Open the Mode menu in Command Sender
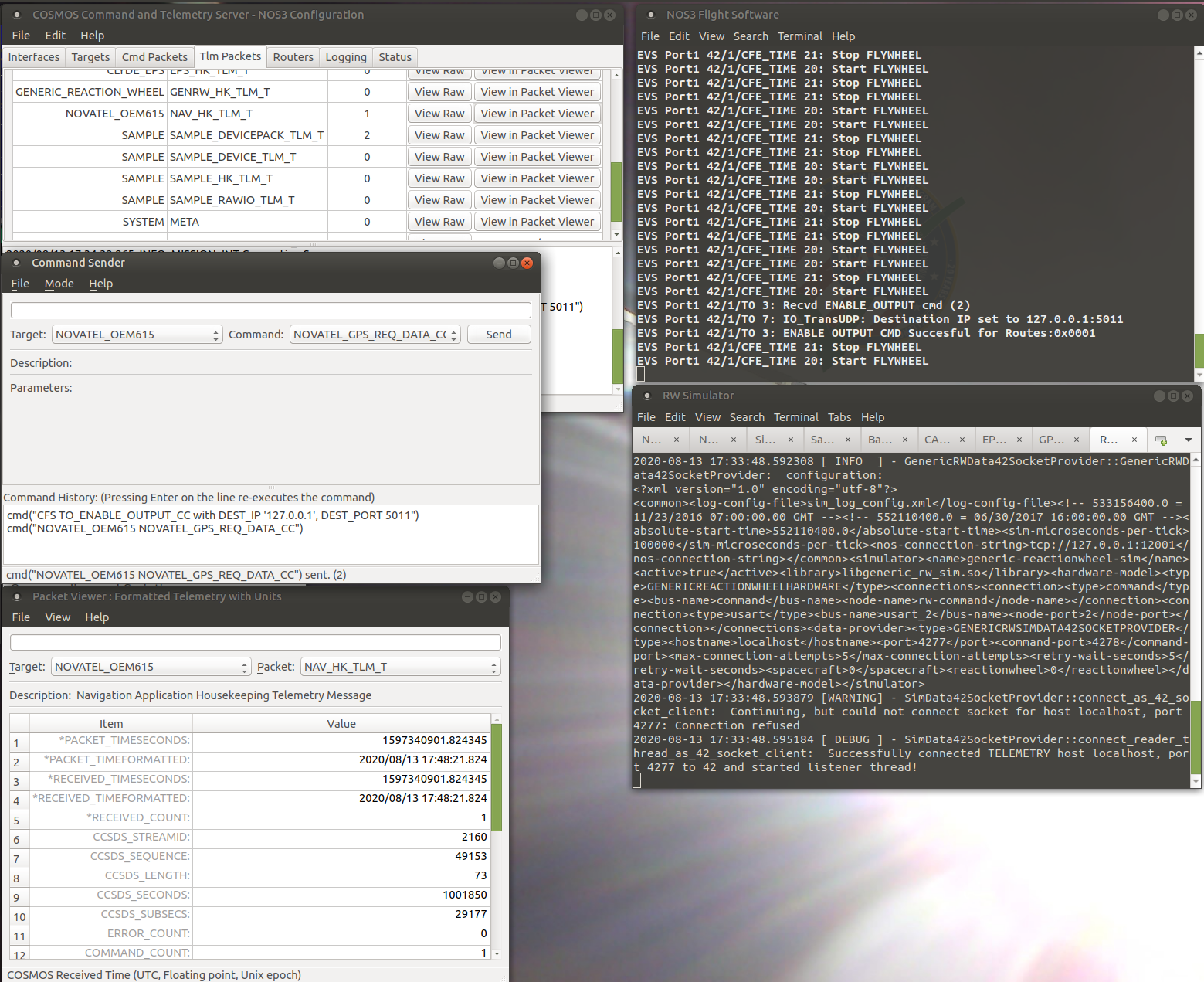 (59, 284)
